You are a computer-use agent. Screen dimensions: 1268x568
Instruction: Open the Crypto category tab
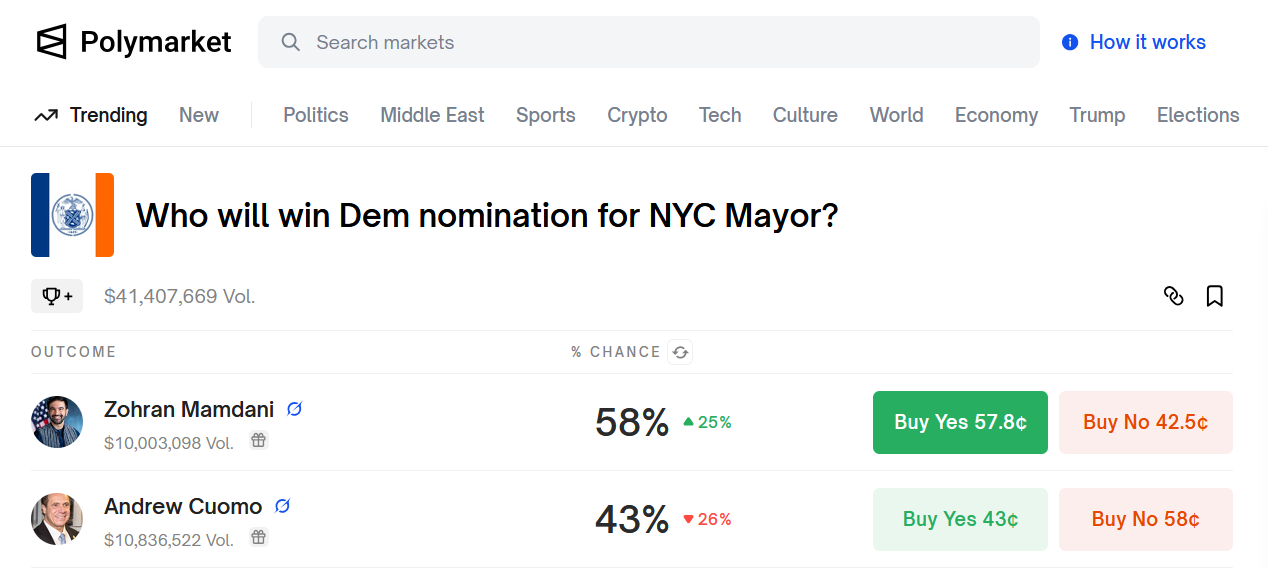pos(637,115)
